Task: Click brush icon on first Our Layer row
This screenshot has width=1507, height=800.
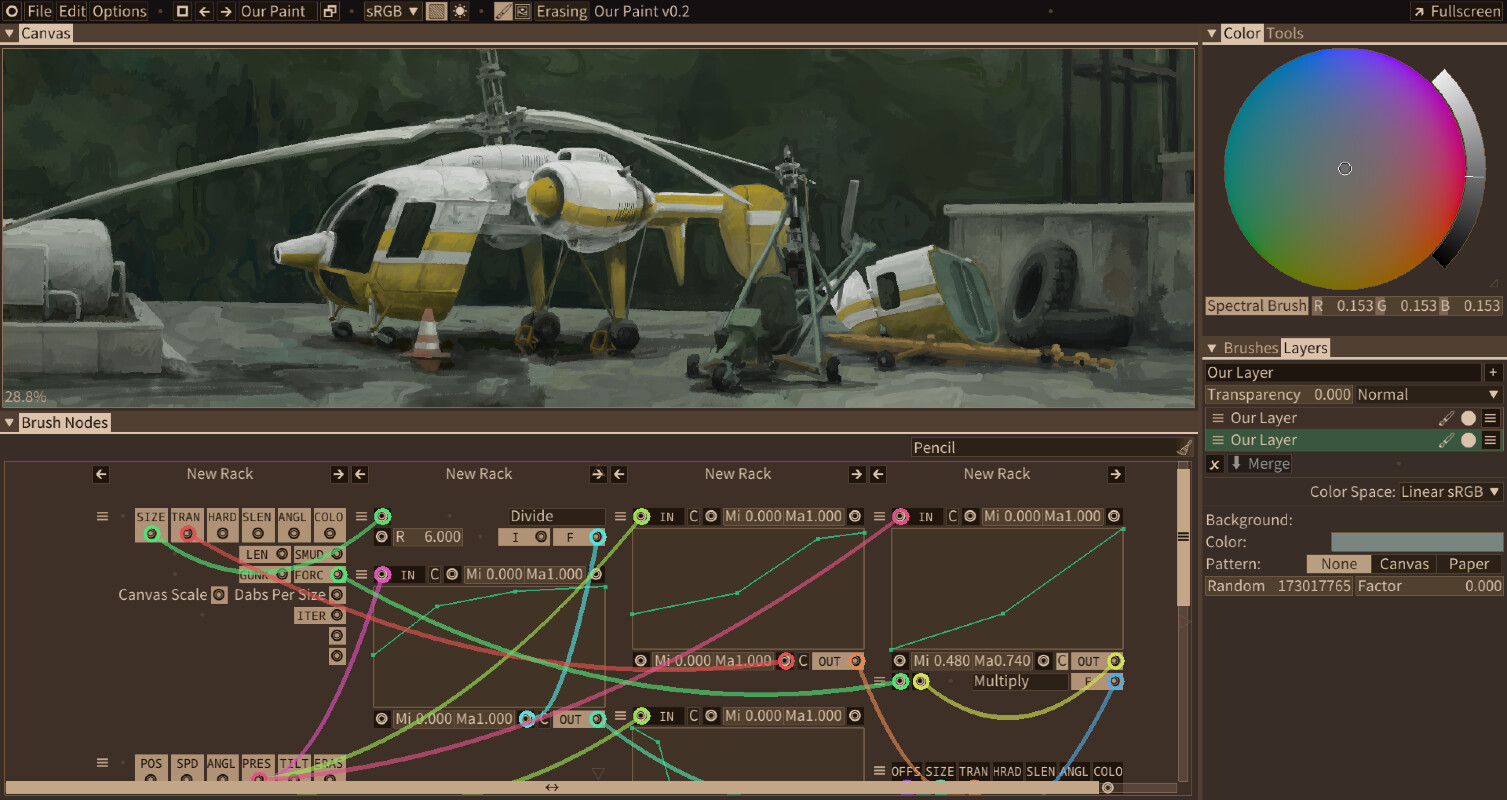Action: point(1446,418)
